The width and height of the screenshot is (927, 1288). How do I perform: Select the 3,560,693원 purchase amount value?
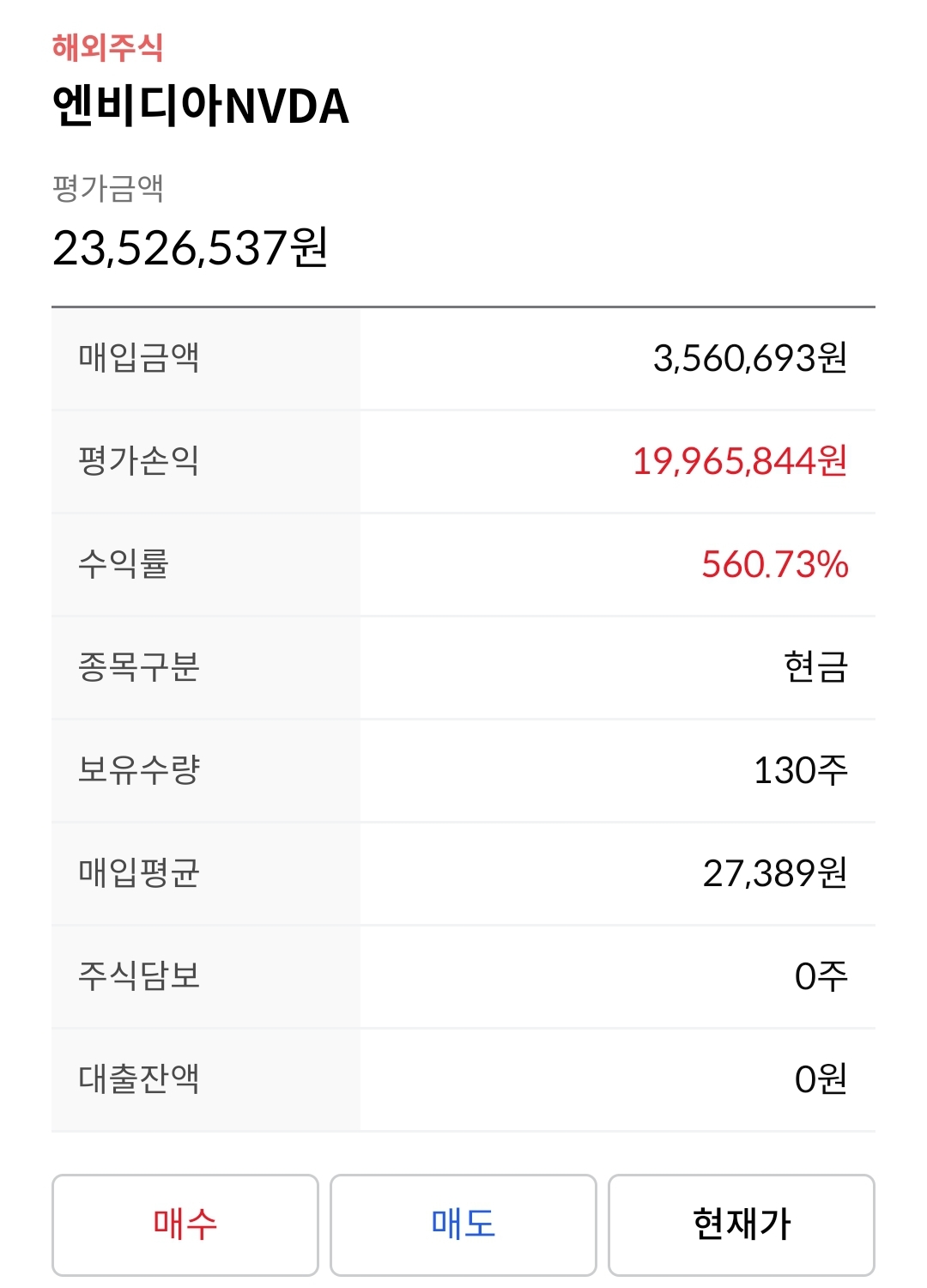tap(749, 358)
